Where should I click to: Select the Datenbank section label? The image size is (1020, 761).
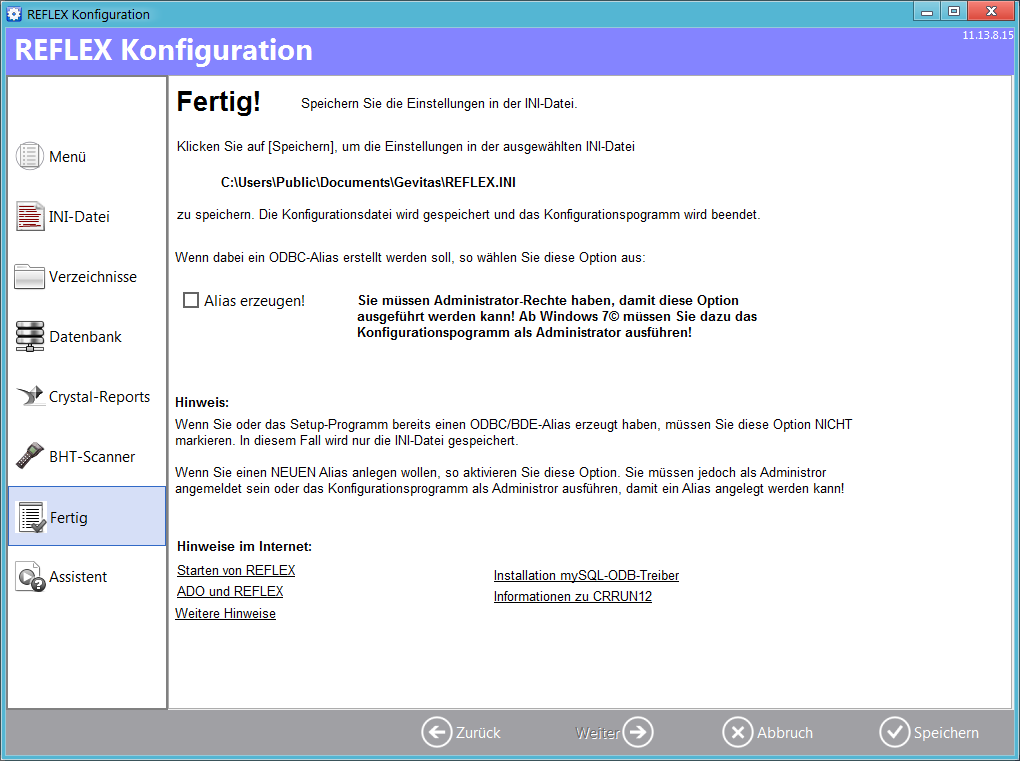pos(85,336)
